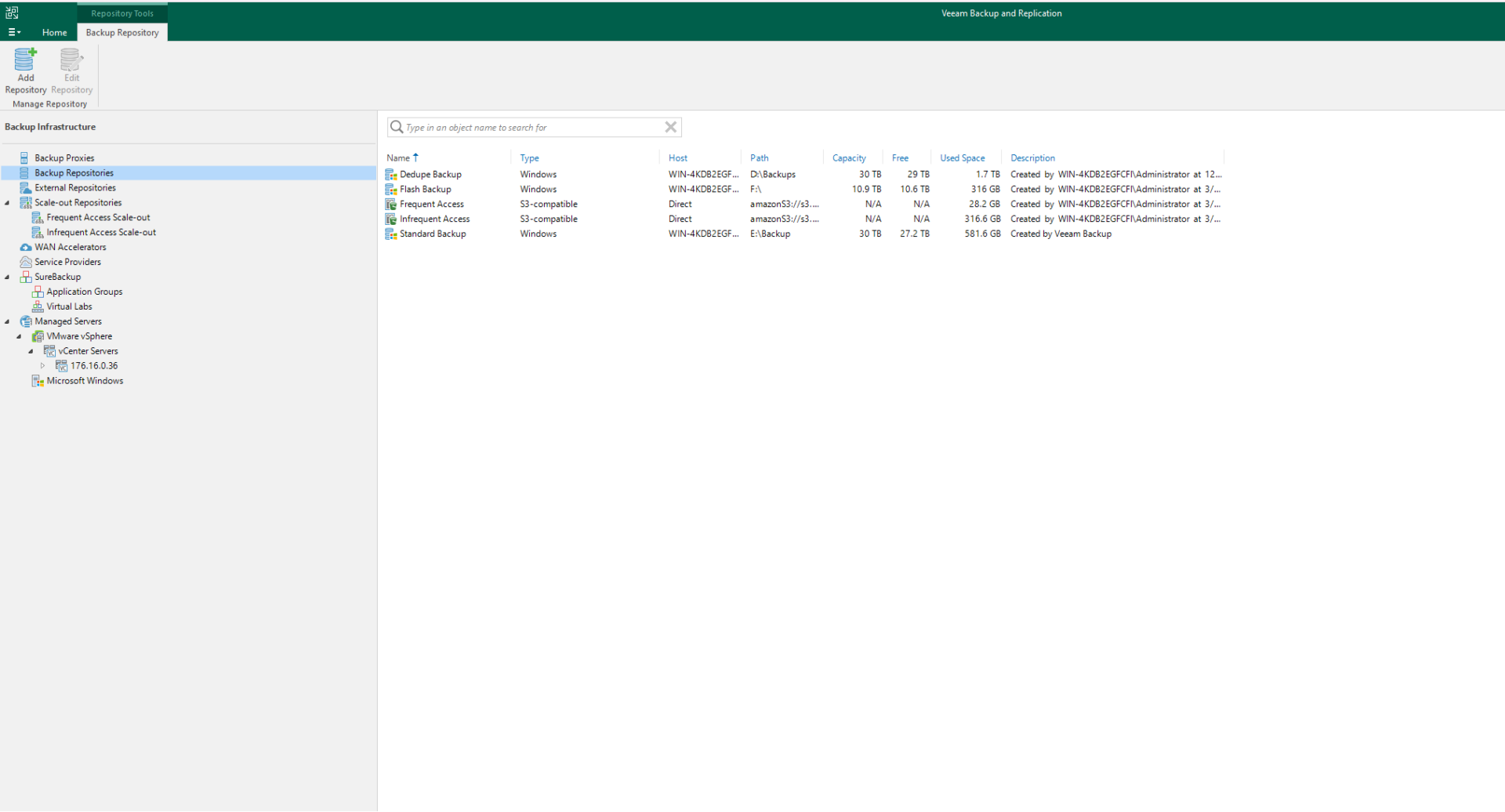Click the 28.2 GB used space value
Screen dimensions: 1505x812
985,204
